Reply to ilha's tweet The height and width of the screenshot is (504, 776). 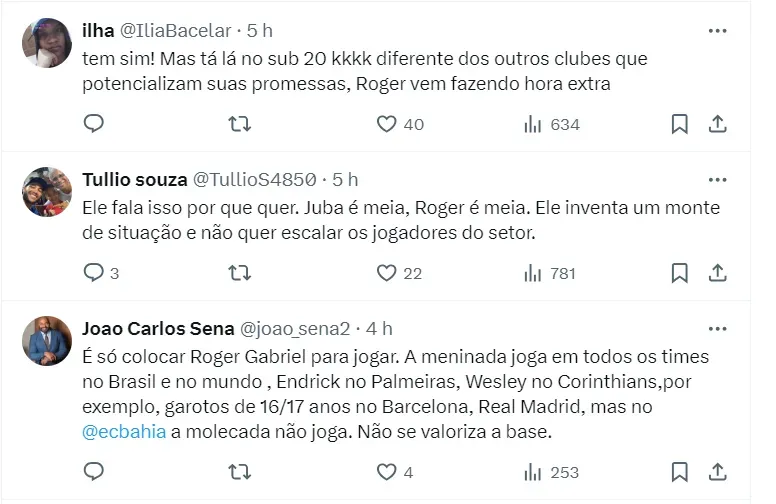tap(93, 124)
